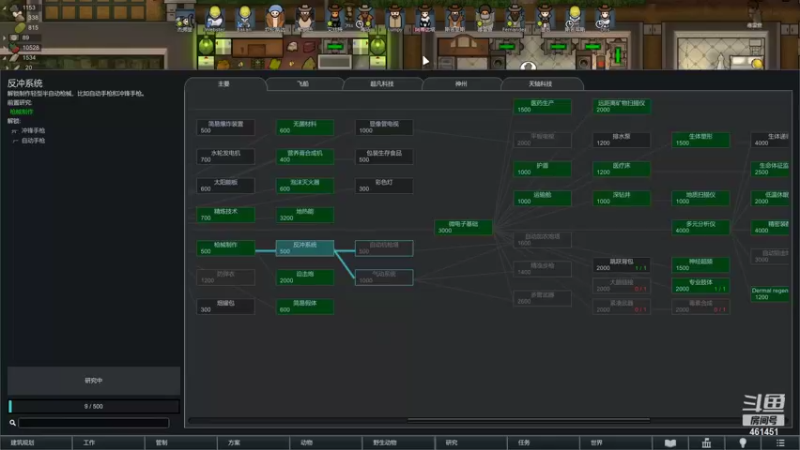Open the 管制 bottom menu
Viewport: 800px width, 450px height.
click(x=181, y=443)
